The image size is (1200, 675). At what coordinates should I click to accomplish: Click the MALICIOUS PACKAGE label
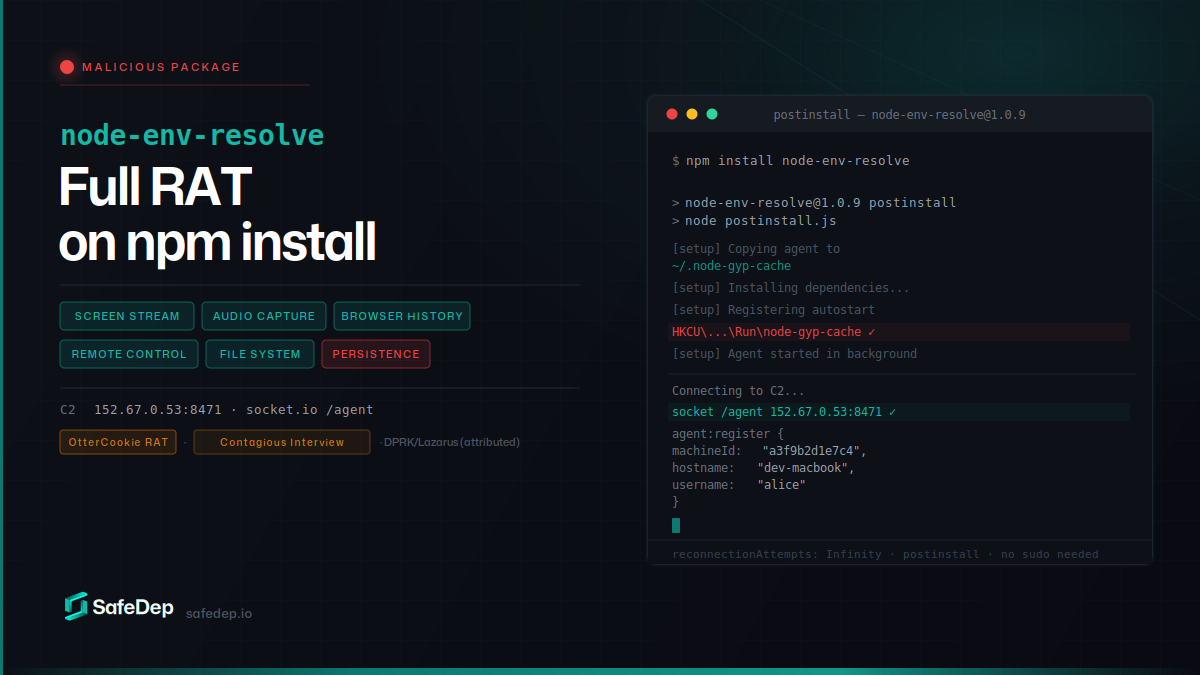(x=161, y=67)
